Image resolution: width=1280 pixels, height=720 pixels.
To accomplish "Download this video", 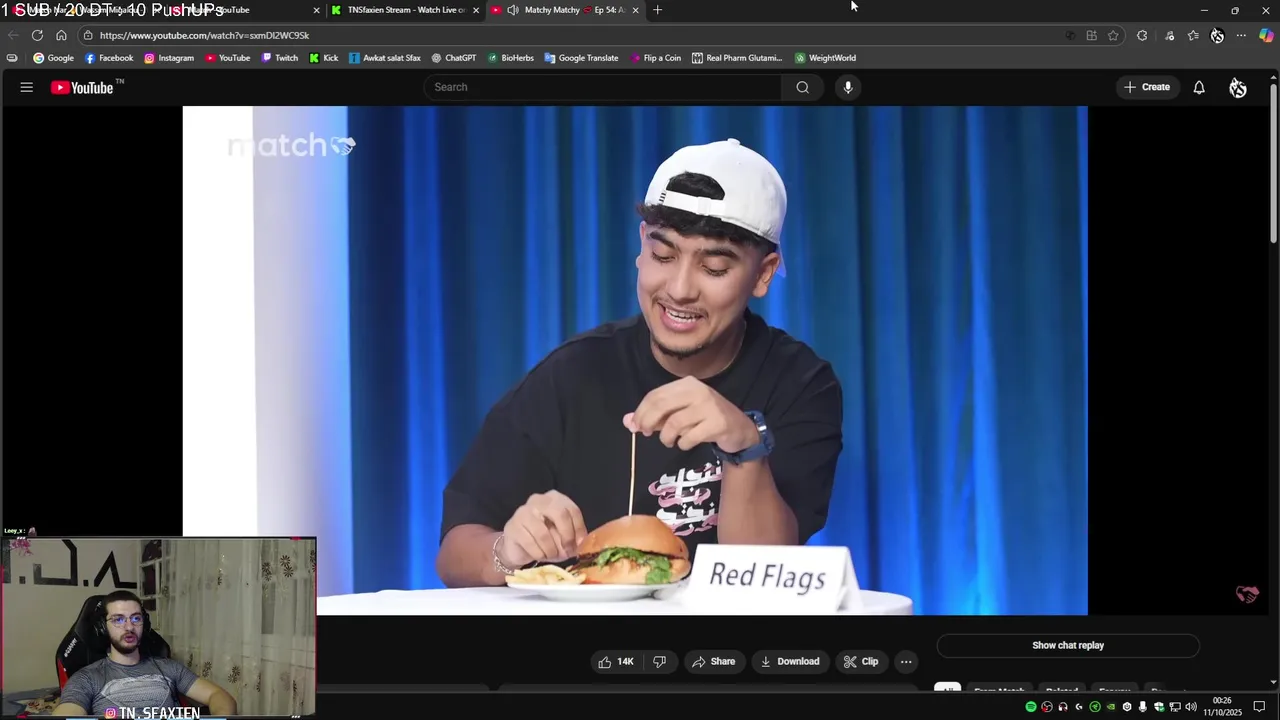I will (x=790, y=661).
